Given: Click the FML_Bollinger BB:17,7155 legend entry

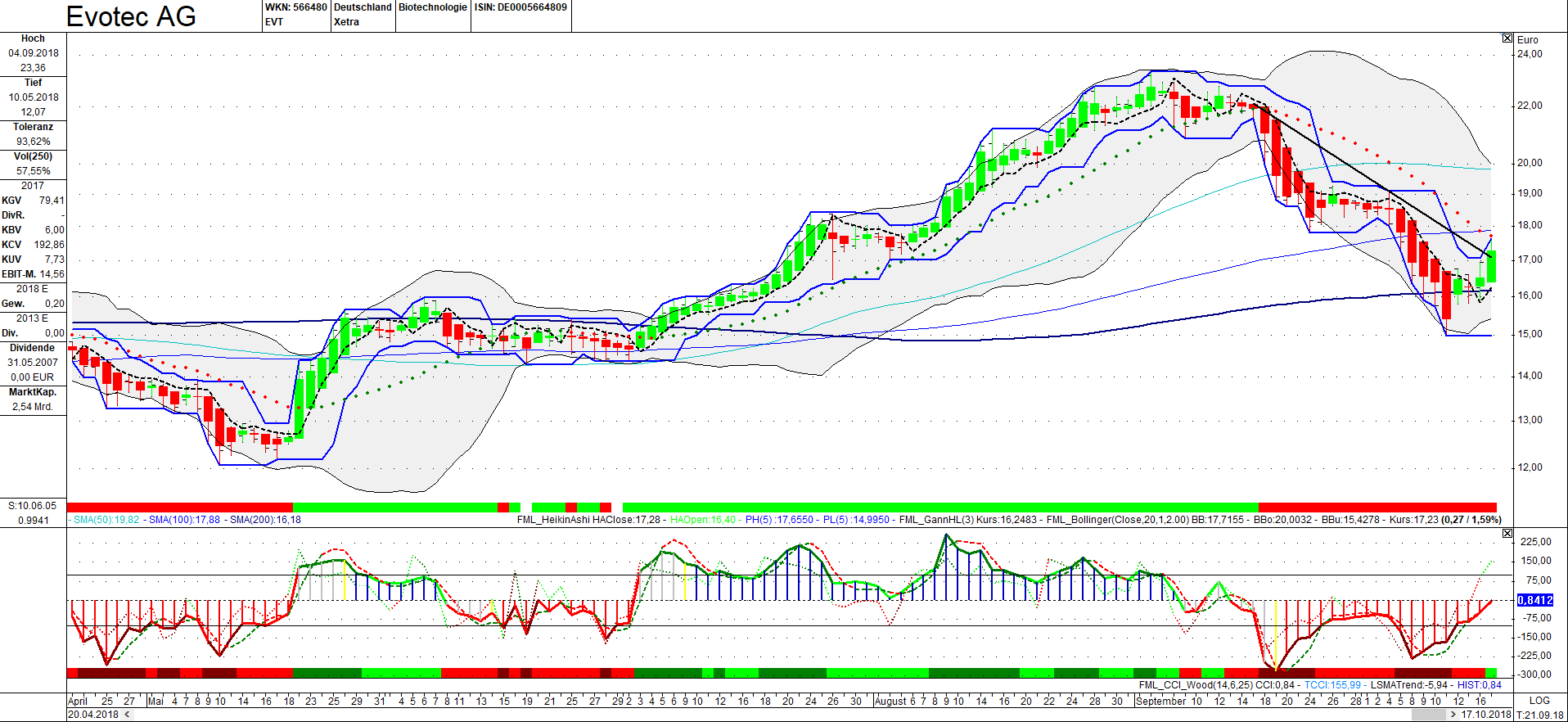Looking at the screenshot, I should pyautogui.click(x=1145, y=520).
